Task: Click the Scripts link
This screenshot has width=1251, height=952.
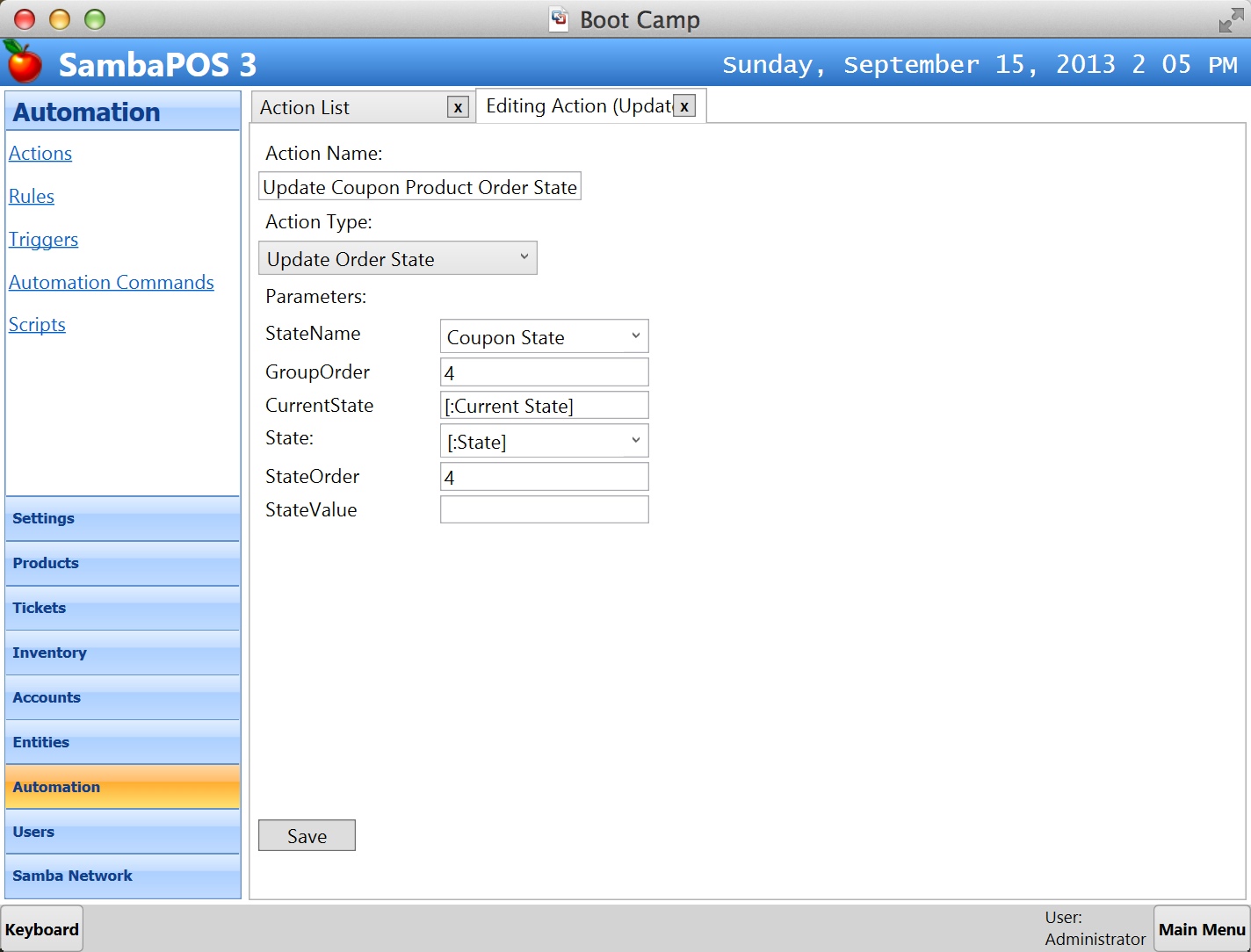Action: (37, 325)
